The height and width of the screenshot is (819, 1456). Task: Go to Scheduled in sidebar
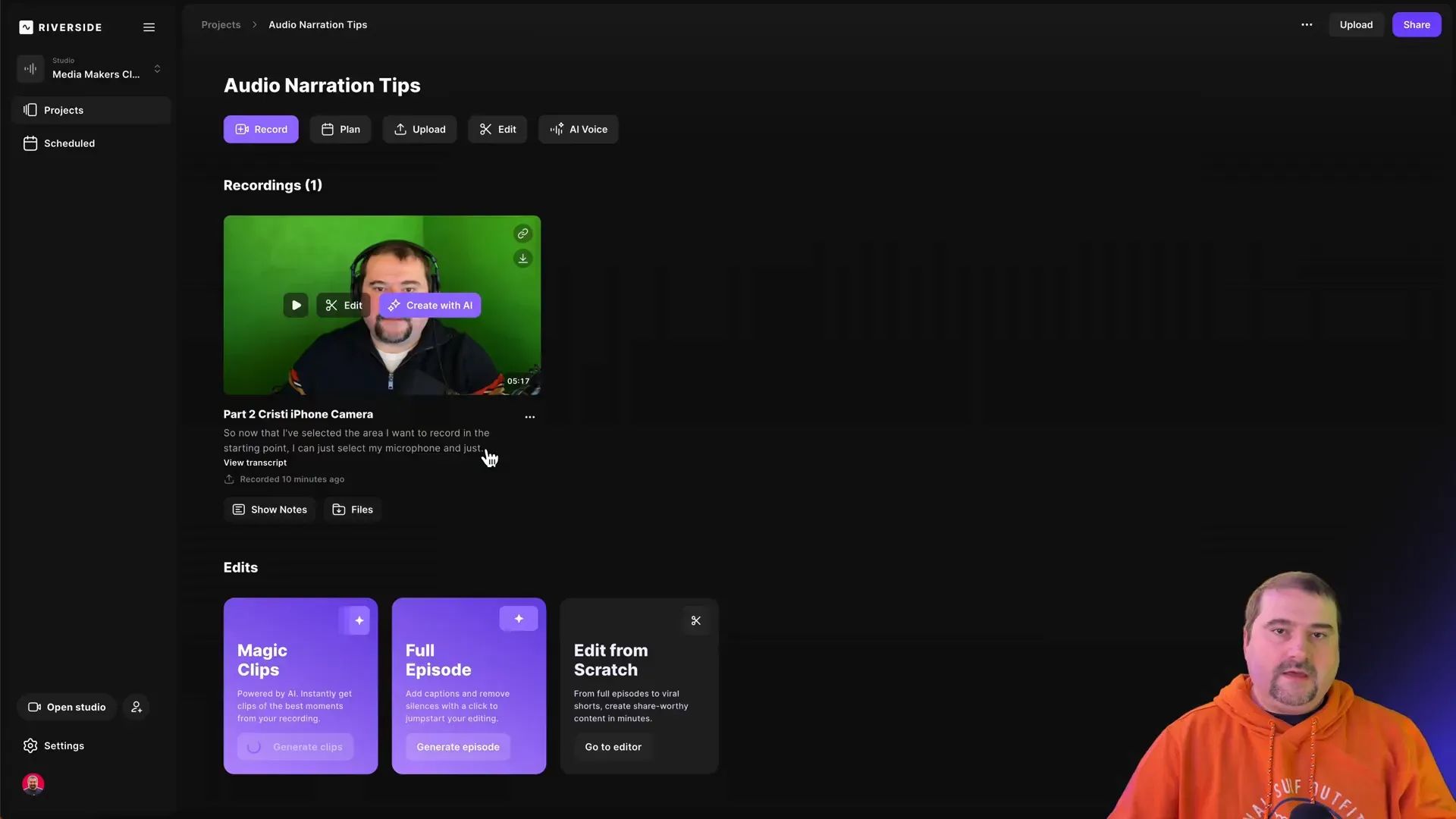click(69, 143)
